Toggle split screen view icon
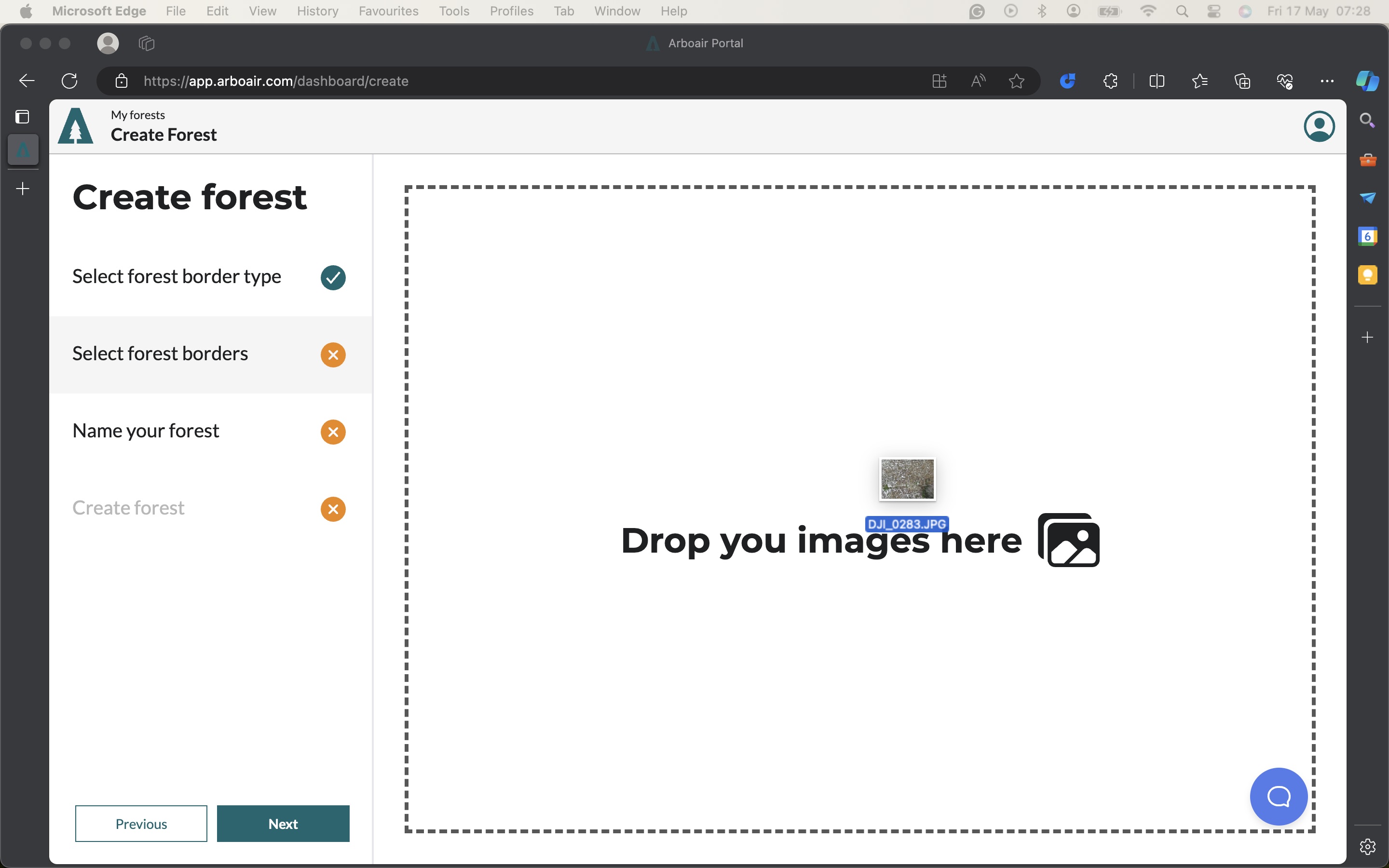 [1157, 81]
